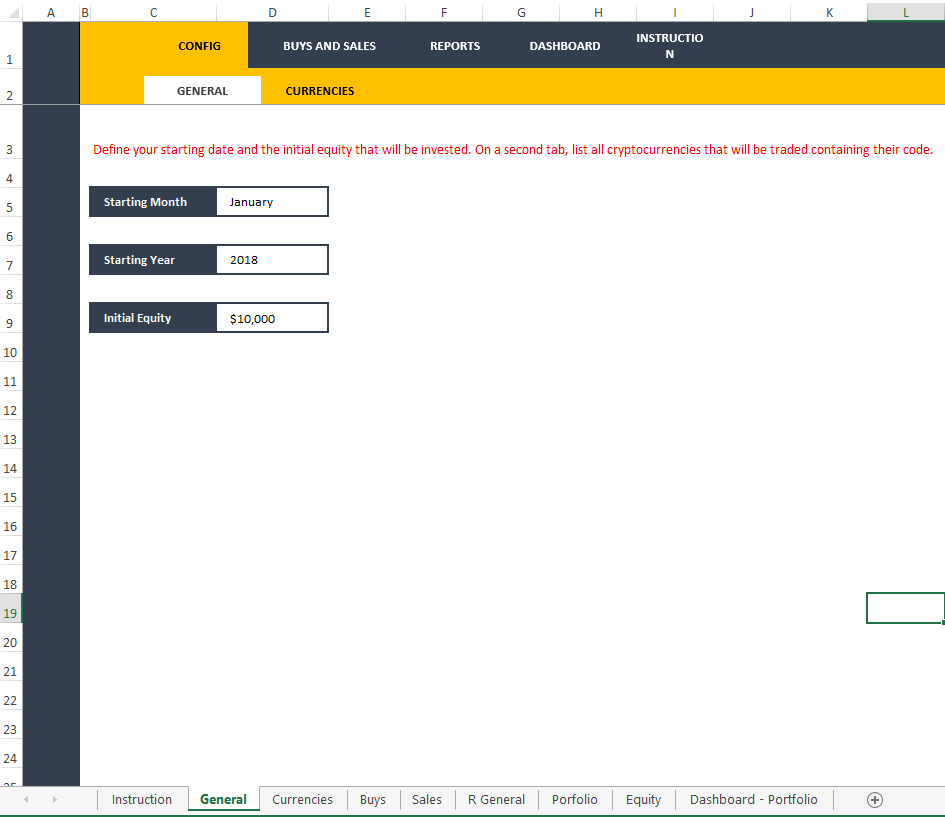Select the Starting Year cell showing 2018
The height and width of the screenshot is (817, 945).
272,260
